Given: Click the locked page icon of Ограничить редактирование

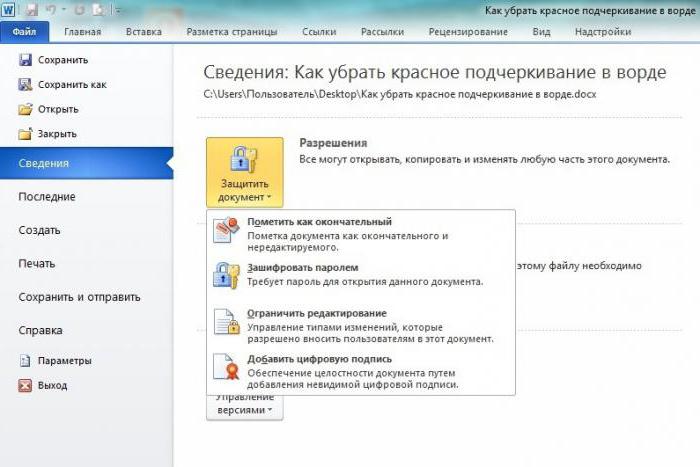Looking at the screenshot, I should (x=226, y=321).
